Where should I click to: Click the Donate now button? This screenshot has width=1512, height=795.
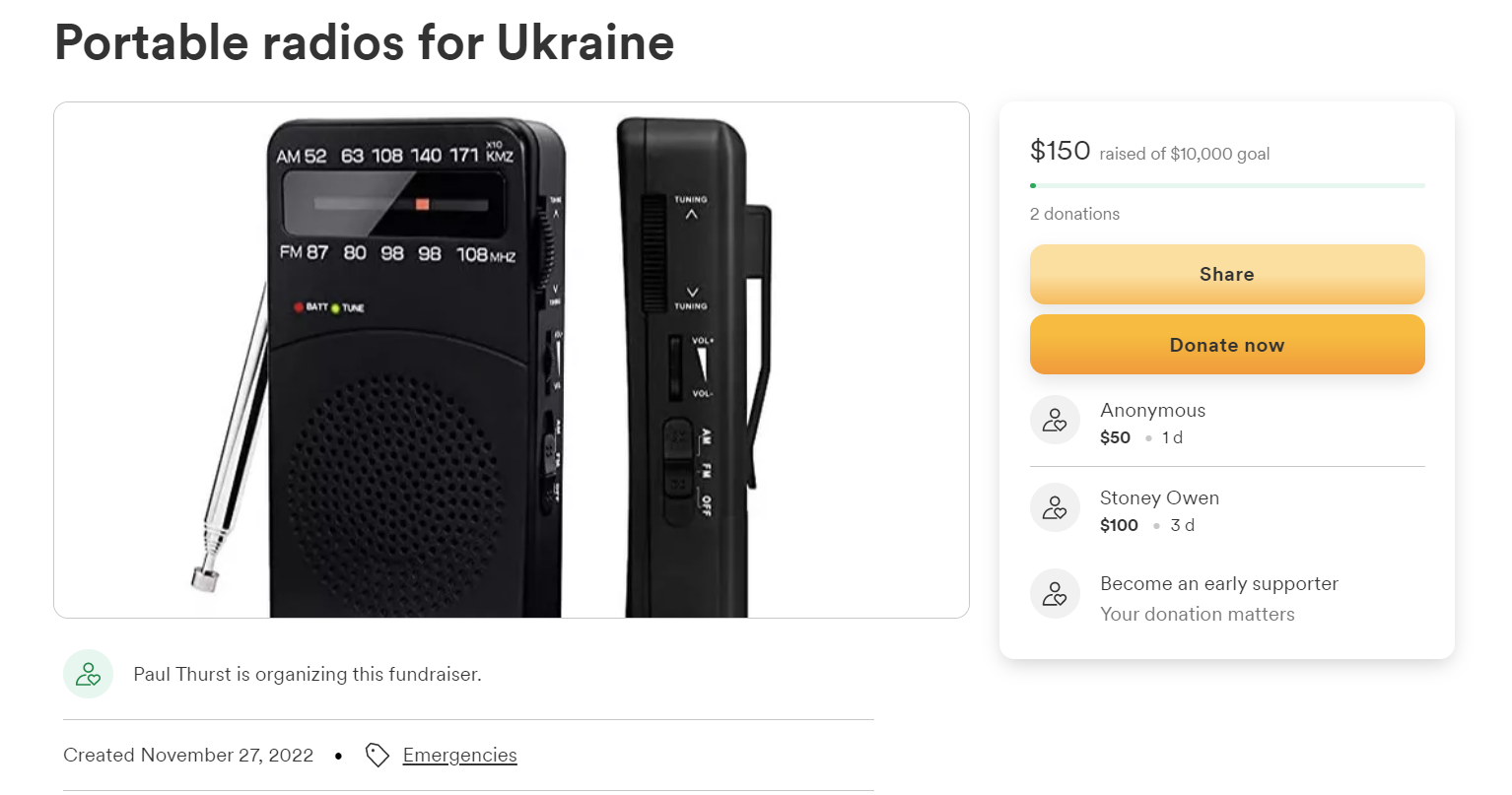1226,345
